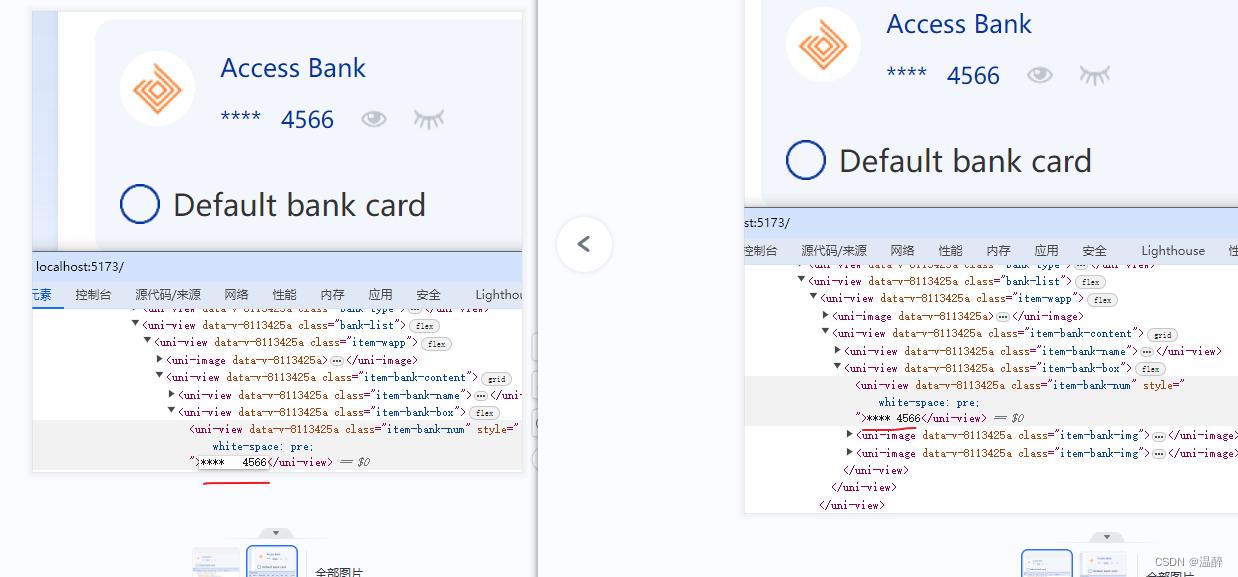Open 源代码/来源 tab in left DevTools
The height and width of the screenshot is (577, 1238).
168,295
